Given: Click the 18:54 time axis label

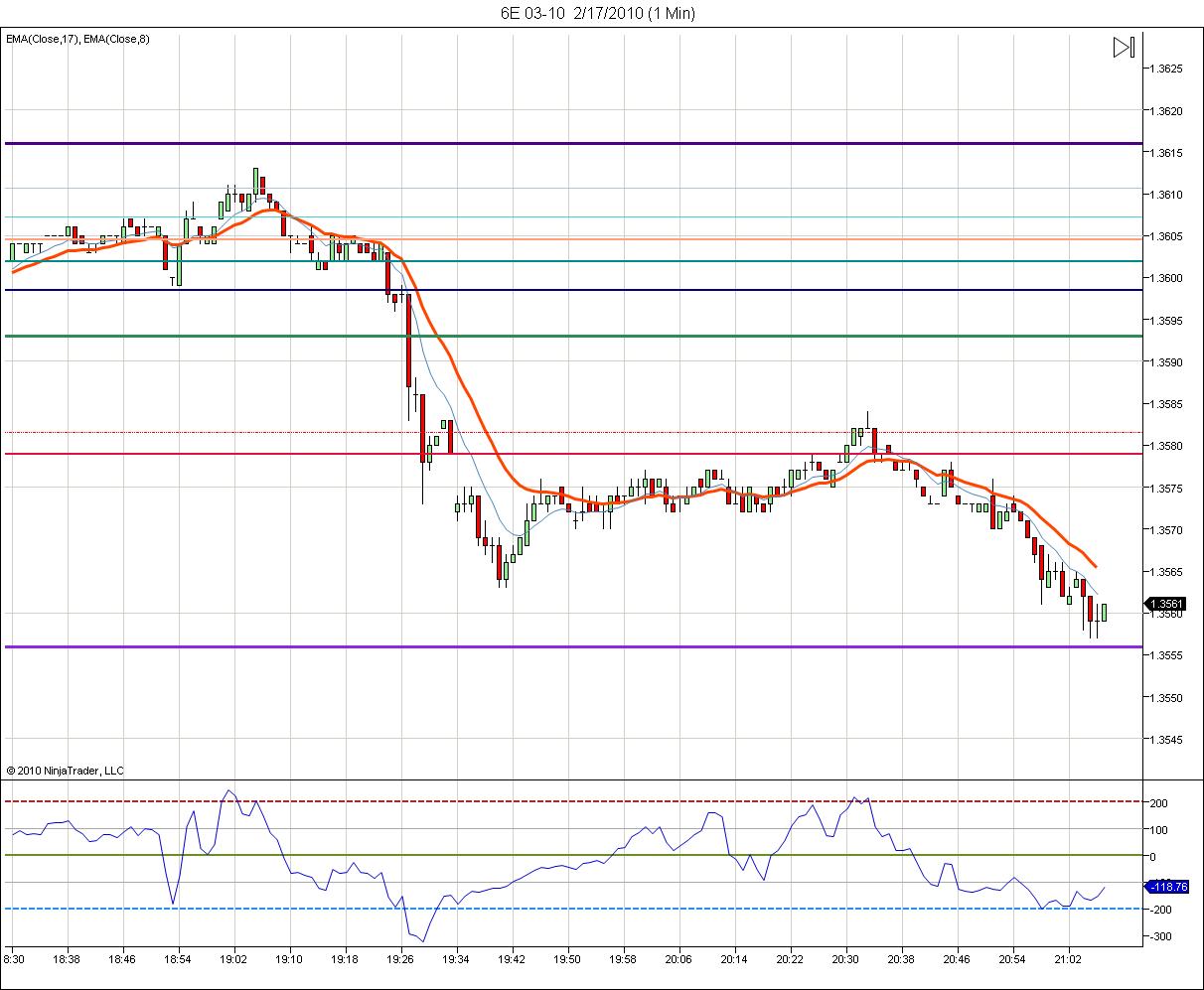Looking at the screenshot, I should [x=179, y=960].
